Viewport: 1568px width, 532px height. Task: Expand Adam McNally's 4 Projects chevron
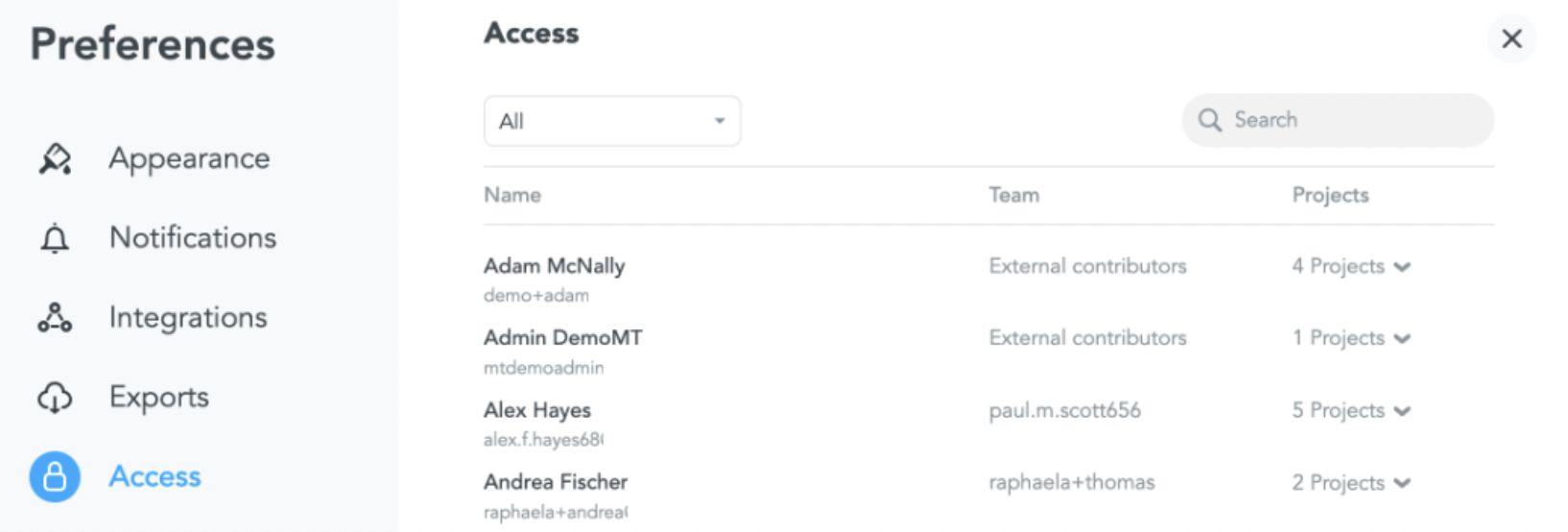point(1403,267)
